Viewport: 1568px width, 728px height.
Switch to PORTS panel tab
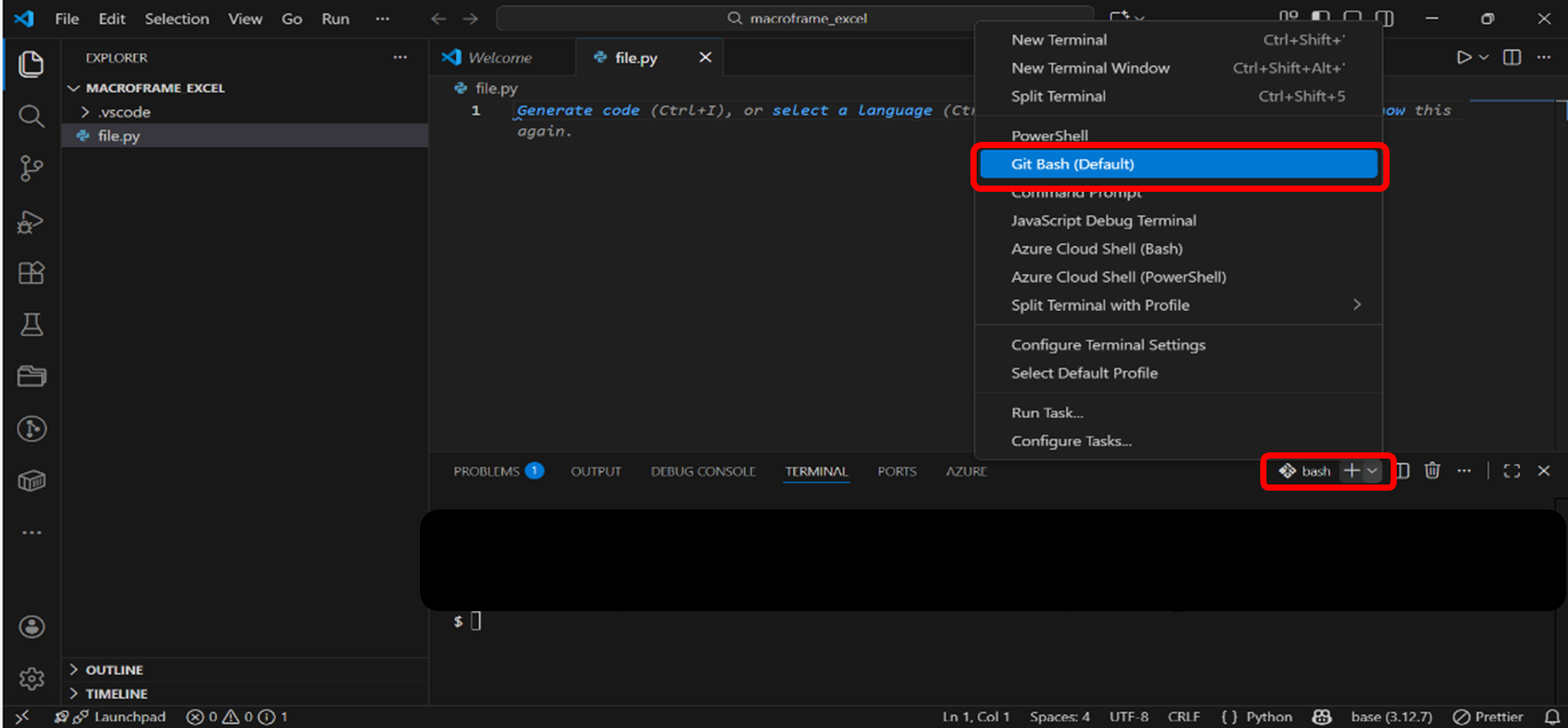pyautogui.click(x=896, y=471)
